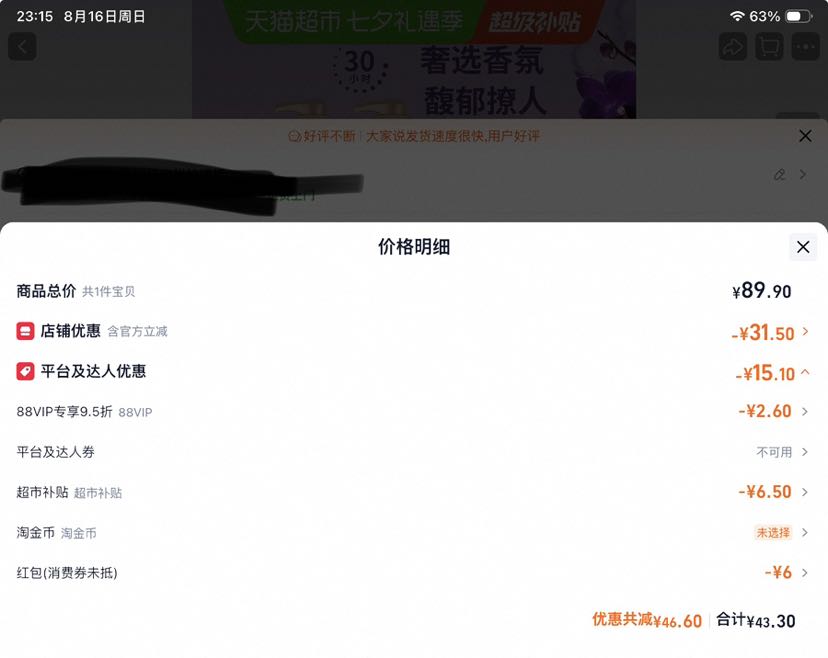Tap the red 平台及达人优惠 tag icon

click(x=25, y=371)
